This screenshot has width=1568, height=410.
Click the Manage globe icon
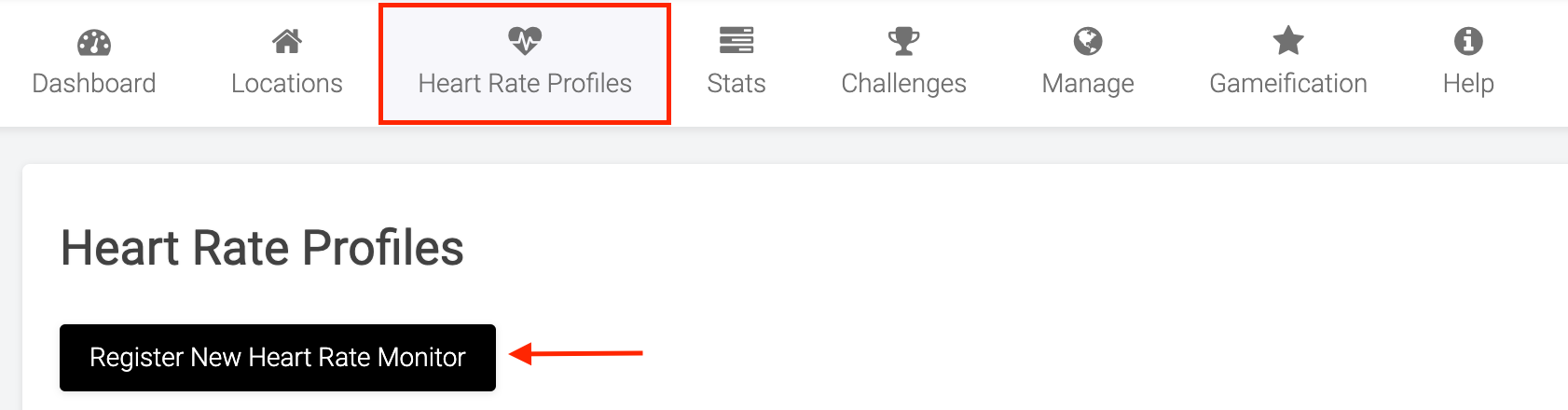[x=1088, y=41]
